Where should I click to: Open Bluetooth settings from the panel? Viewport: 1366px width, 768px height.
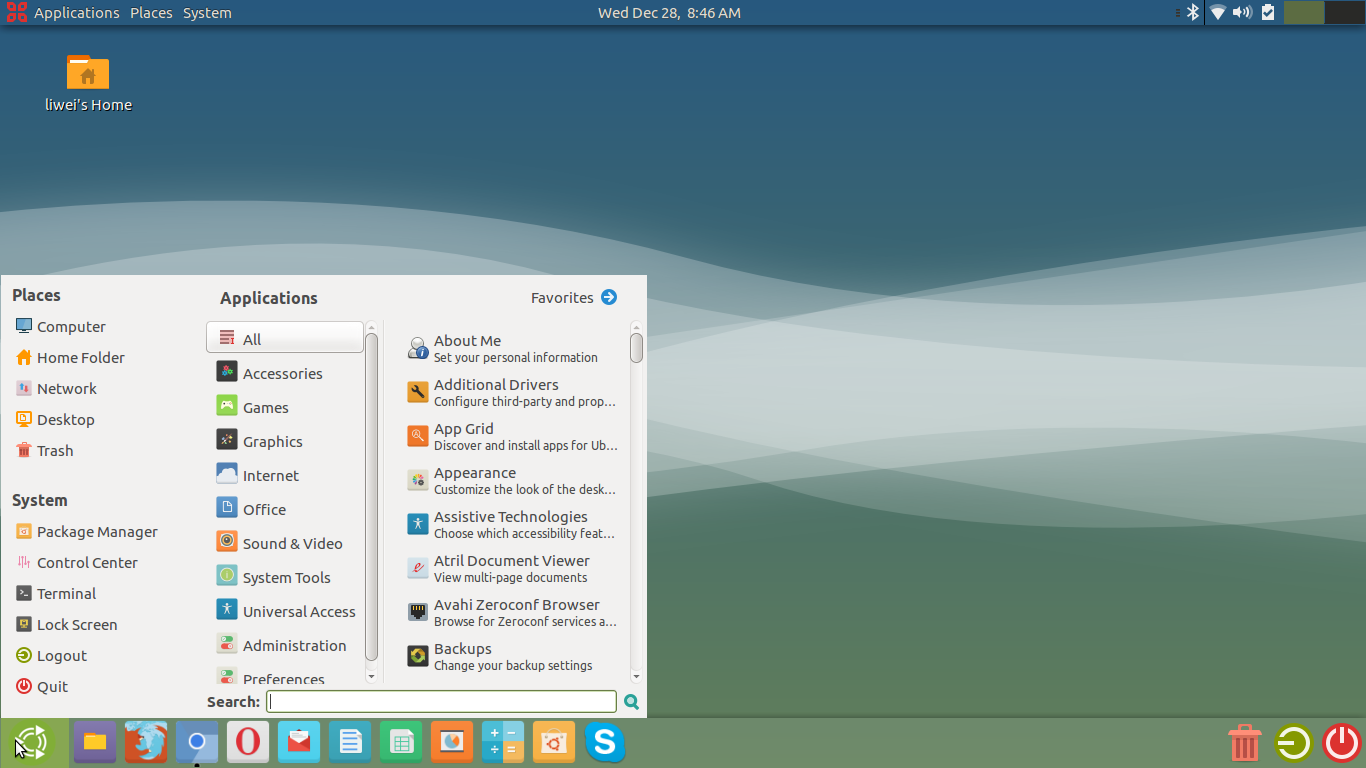coord(1194,12)
